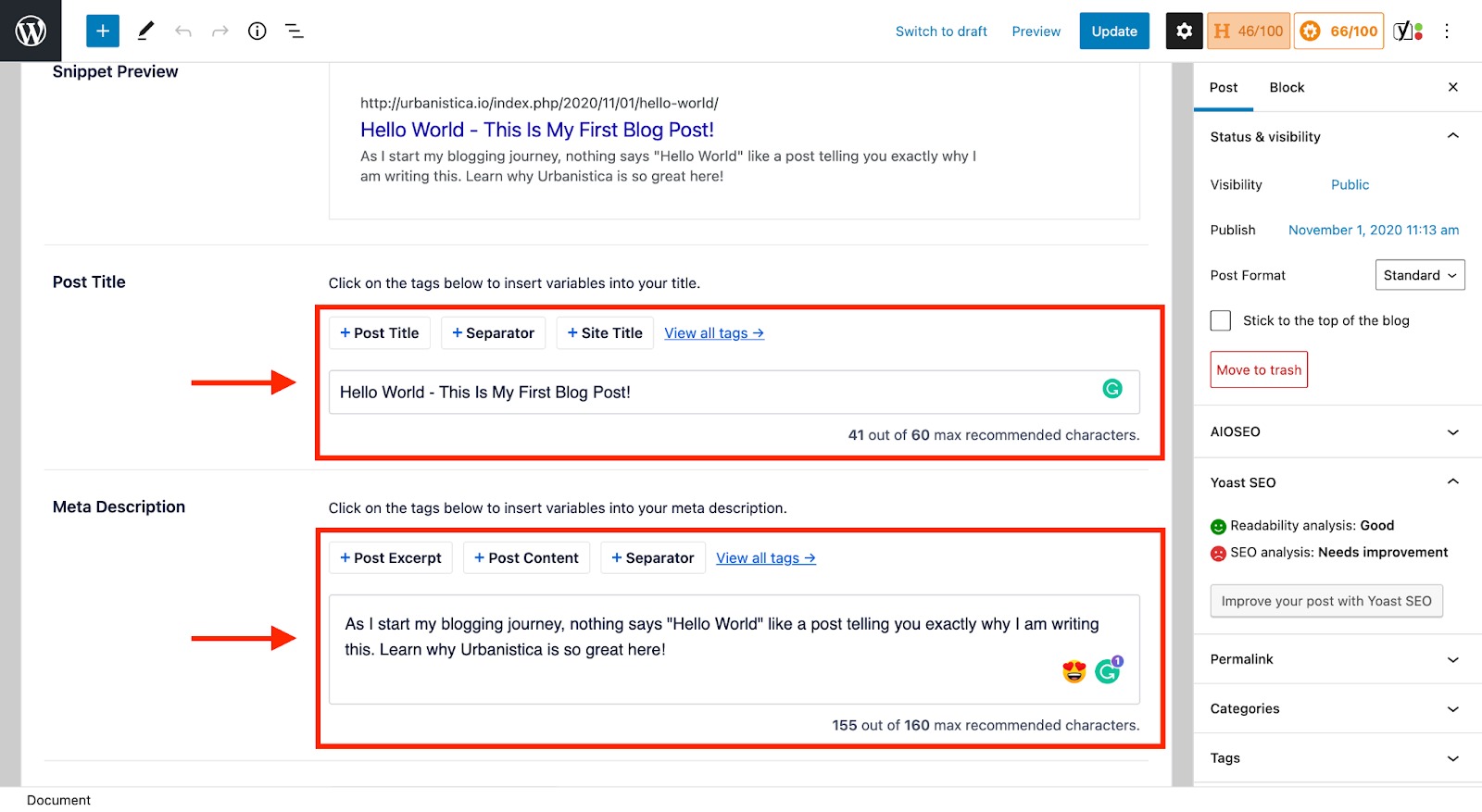Check Stick to the top of the blog
The width and height of the screenshot is (1482, 812).
click(x=1221, y=320)
